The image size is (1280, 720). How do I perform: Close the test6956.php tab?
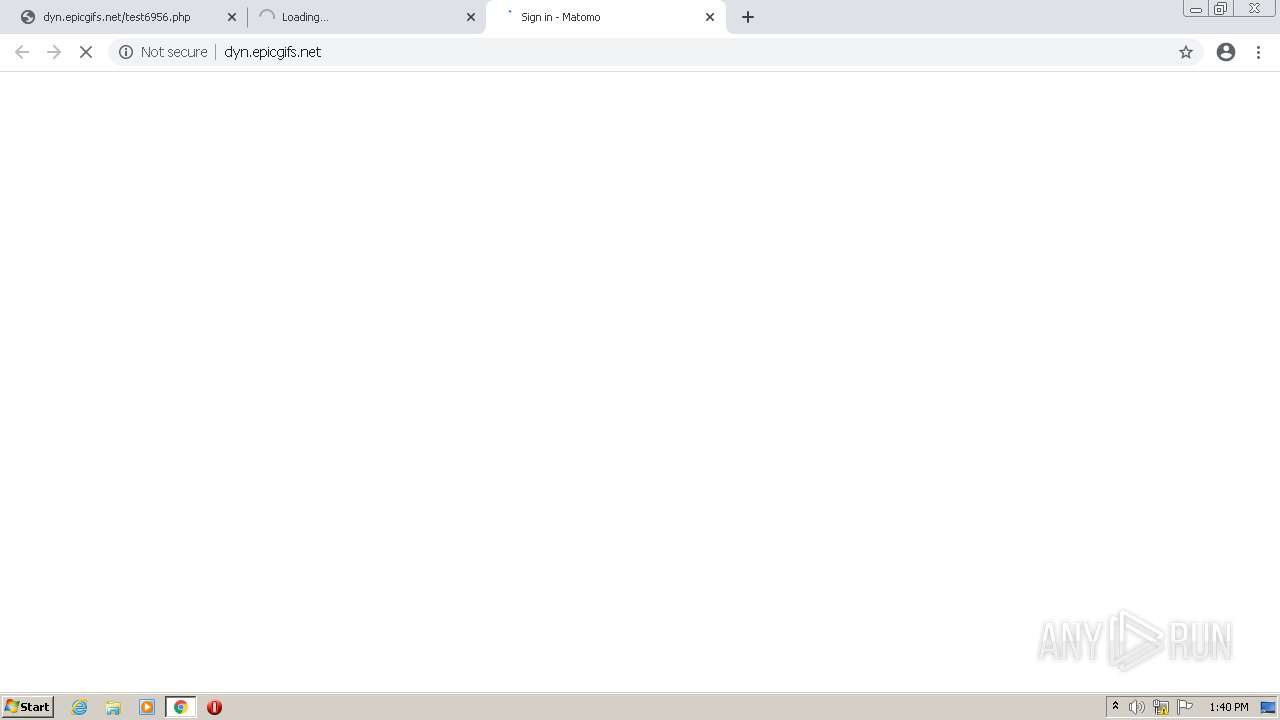(x=232, y=17)
